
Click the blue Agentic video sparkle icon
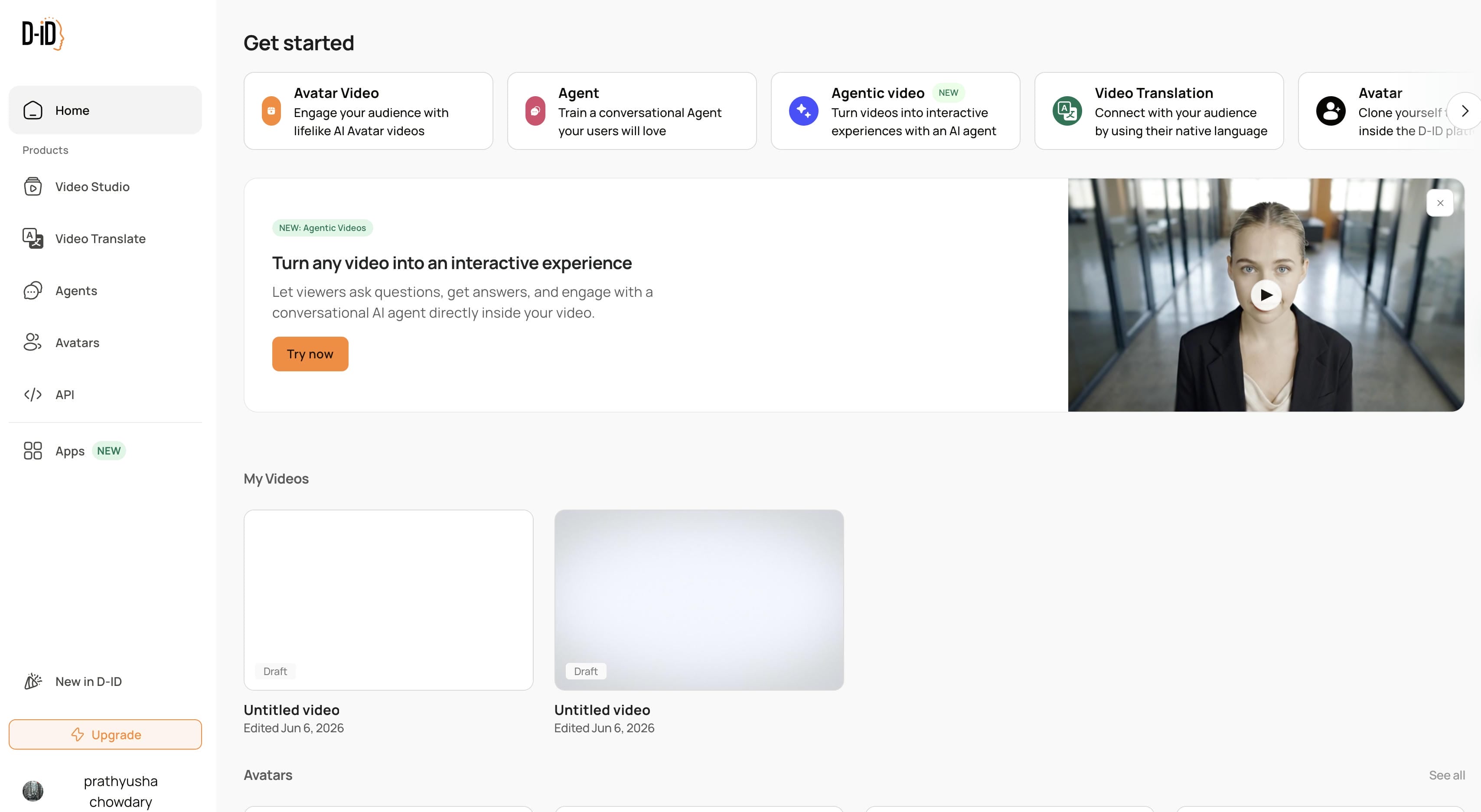(804, 111)
